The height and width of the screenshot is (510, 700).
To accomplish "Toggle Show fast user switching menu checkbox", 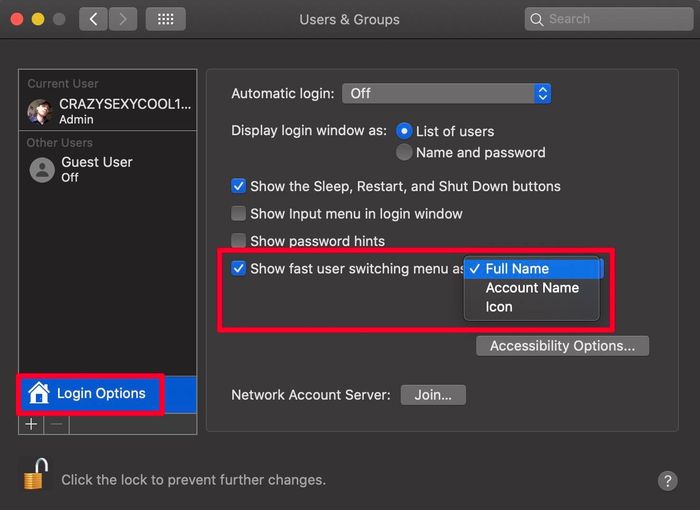I will (238, 268).
